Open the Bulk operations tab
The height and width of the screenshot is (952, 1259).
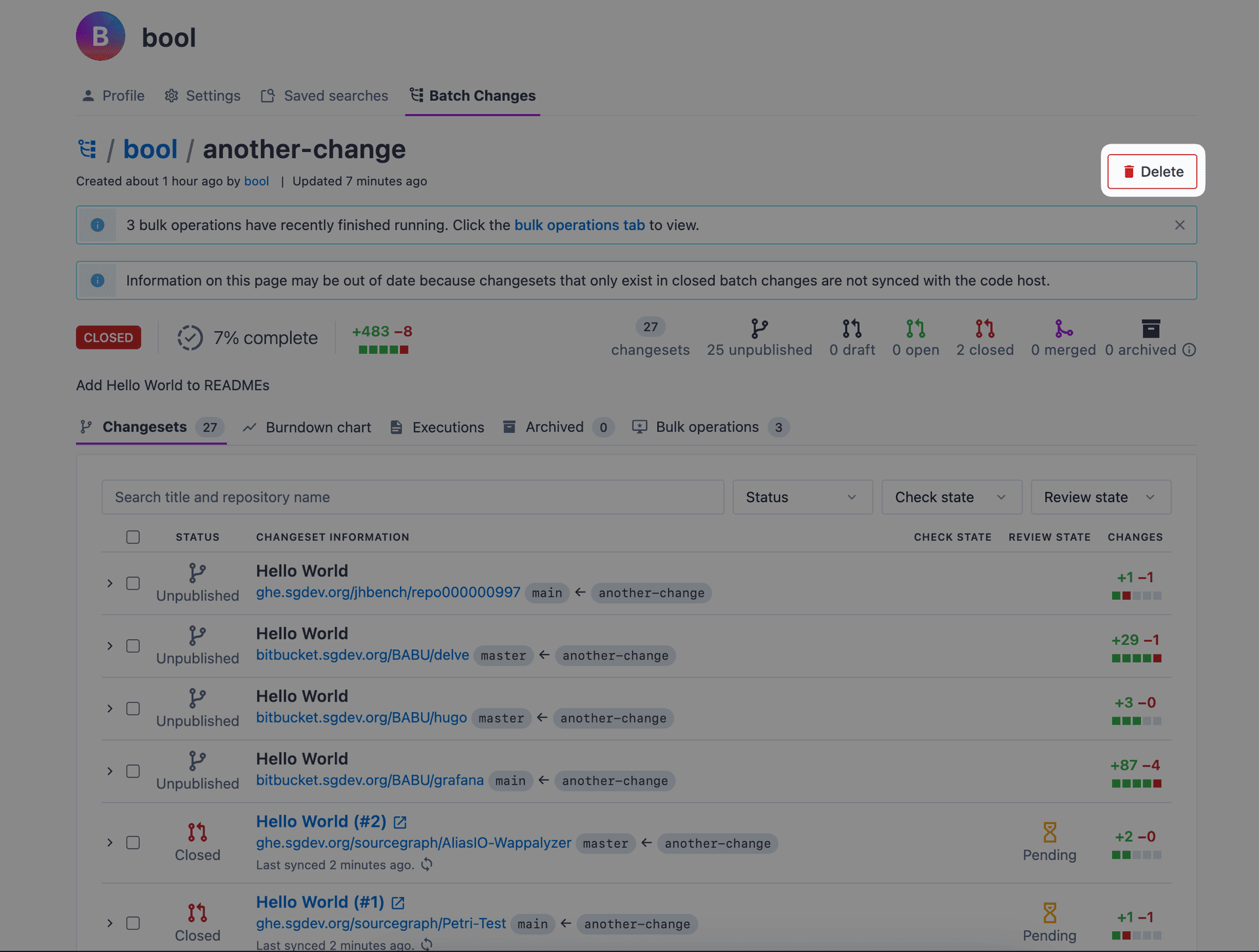click(x=710, y=427)
